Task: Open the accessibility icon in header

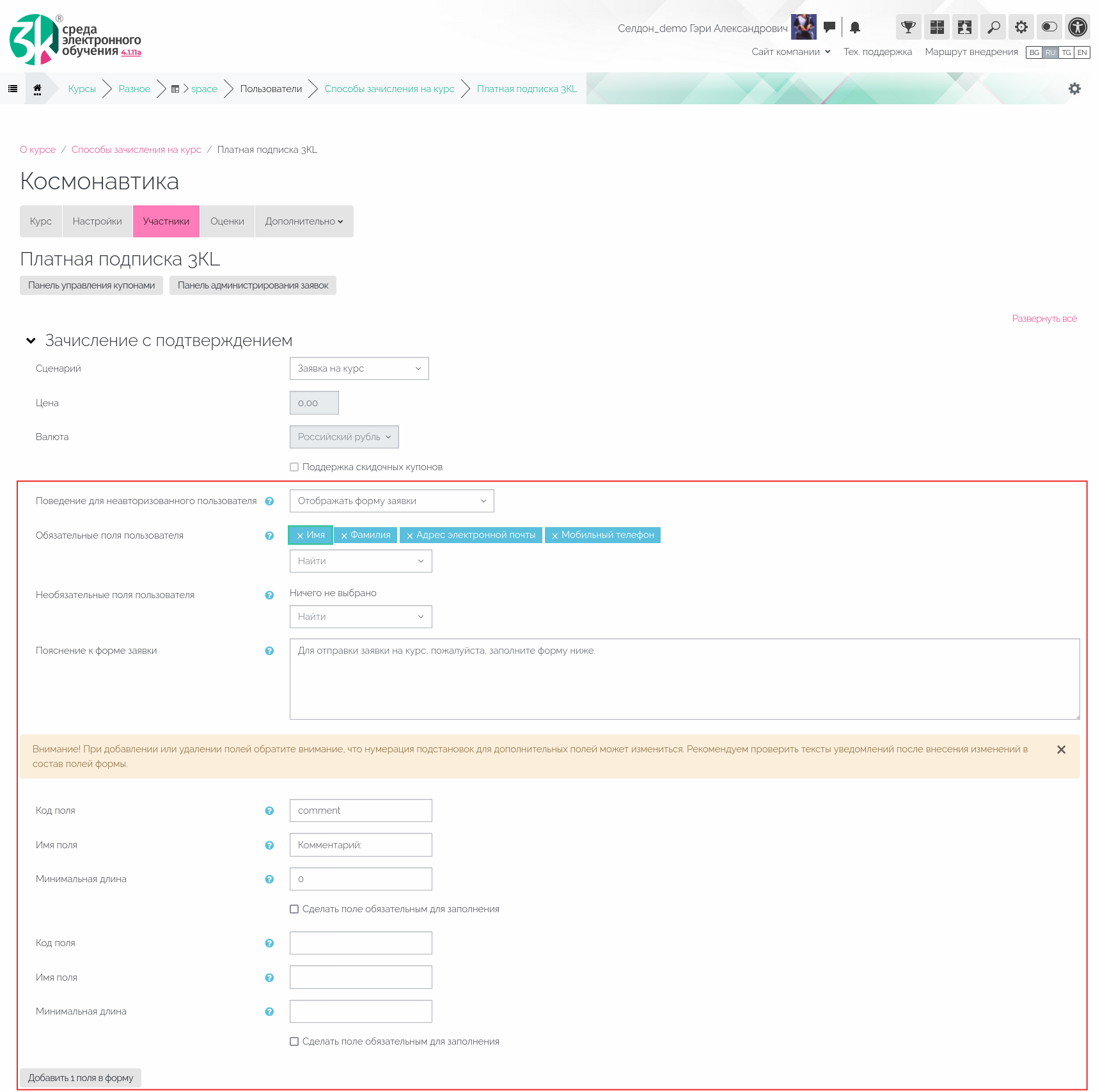Action: click(x=1078, y=27)
